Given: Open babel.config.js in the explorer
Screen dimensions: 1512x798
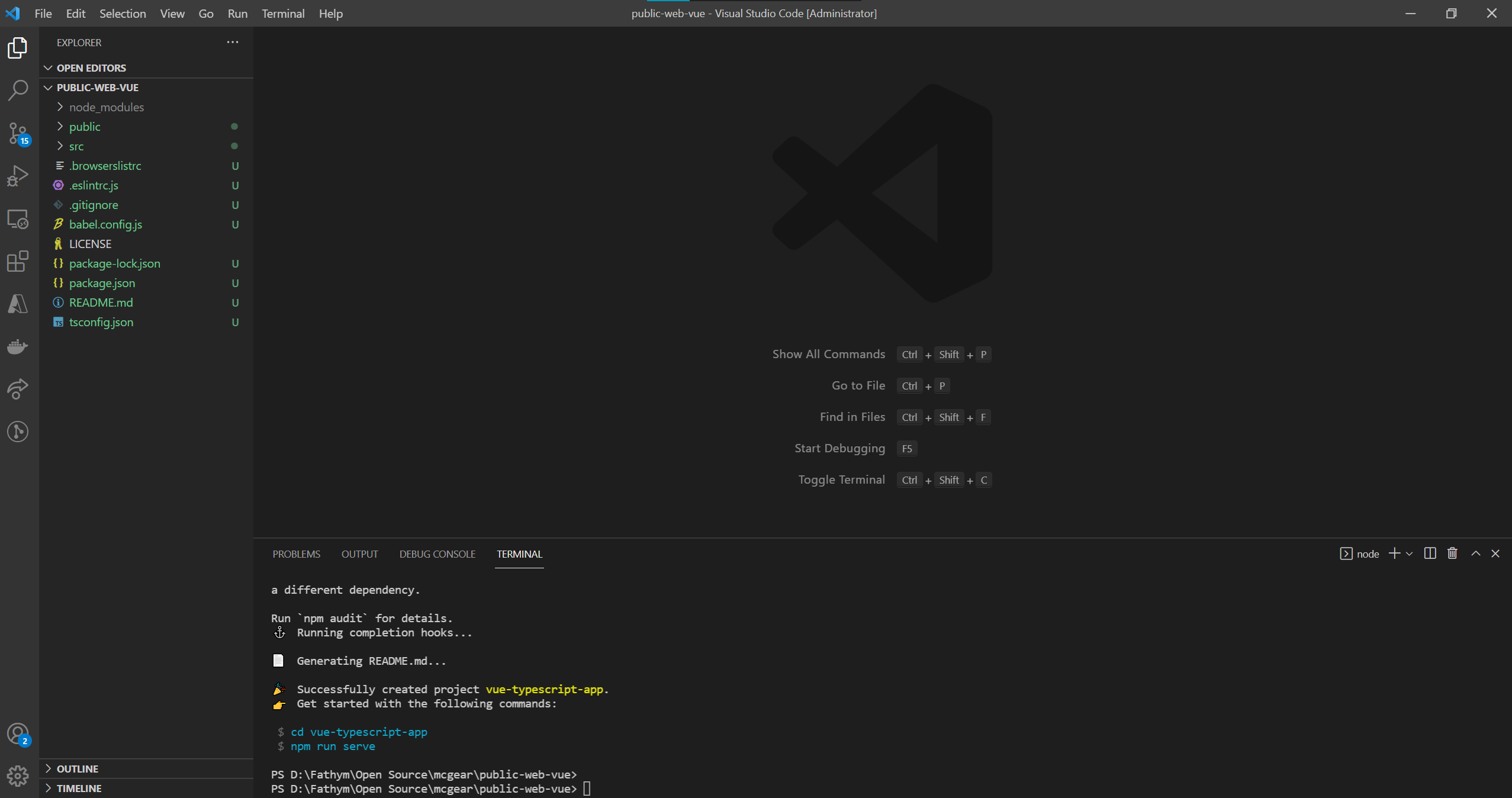Looking at the screenshot, I should [x=146, y=224].
